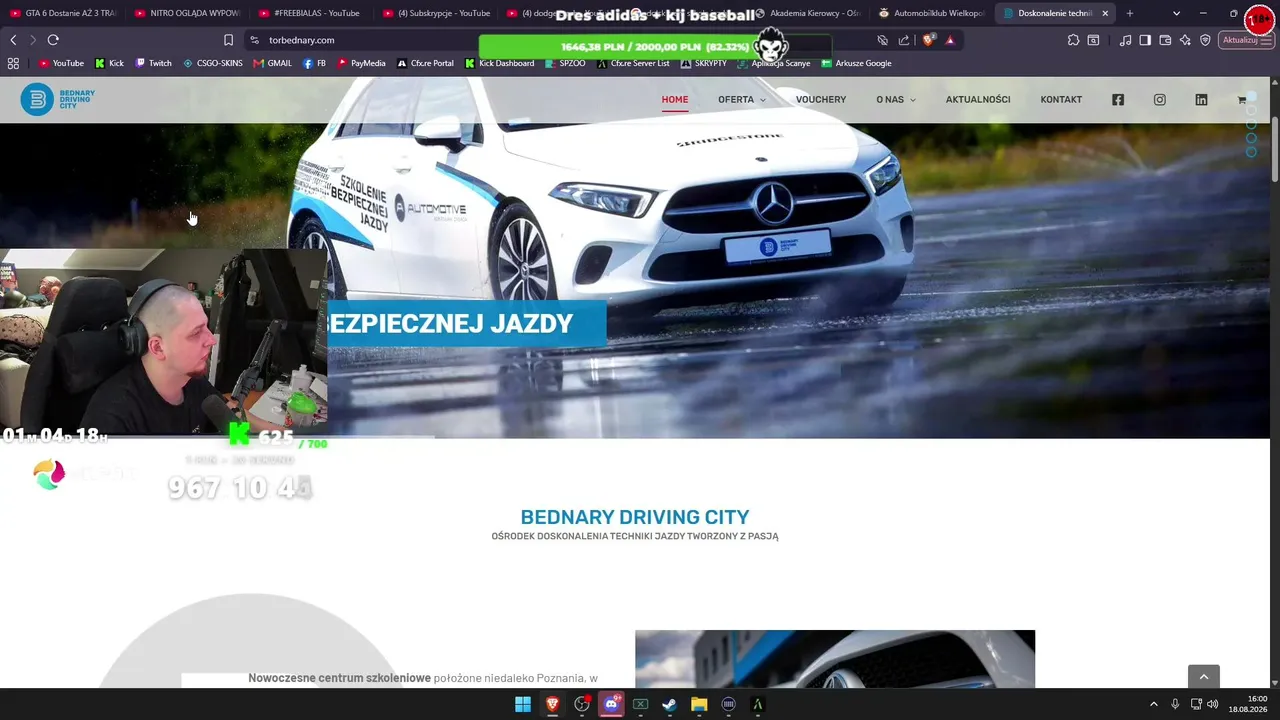The height and width of the screenshot is (720, 1280).
Task: Open the PayMedia bookmark
Action: [361, 63]
